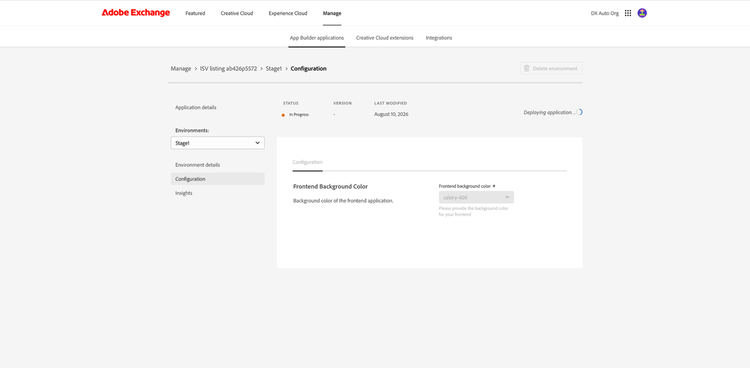
Task: Expand the Stage1 environments dropdown
Action: [x=218, y=143]
